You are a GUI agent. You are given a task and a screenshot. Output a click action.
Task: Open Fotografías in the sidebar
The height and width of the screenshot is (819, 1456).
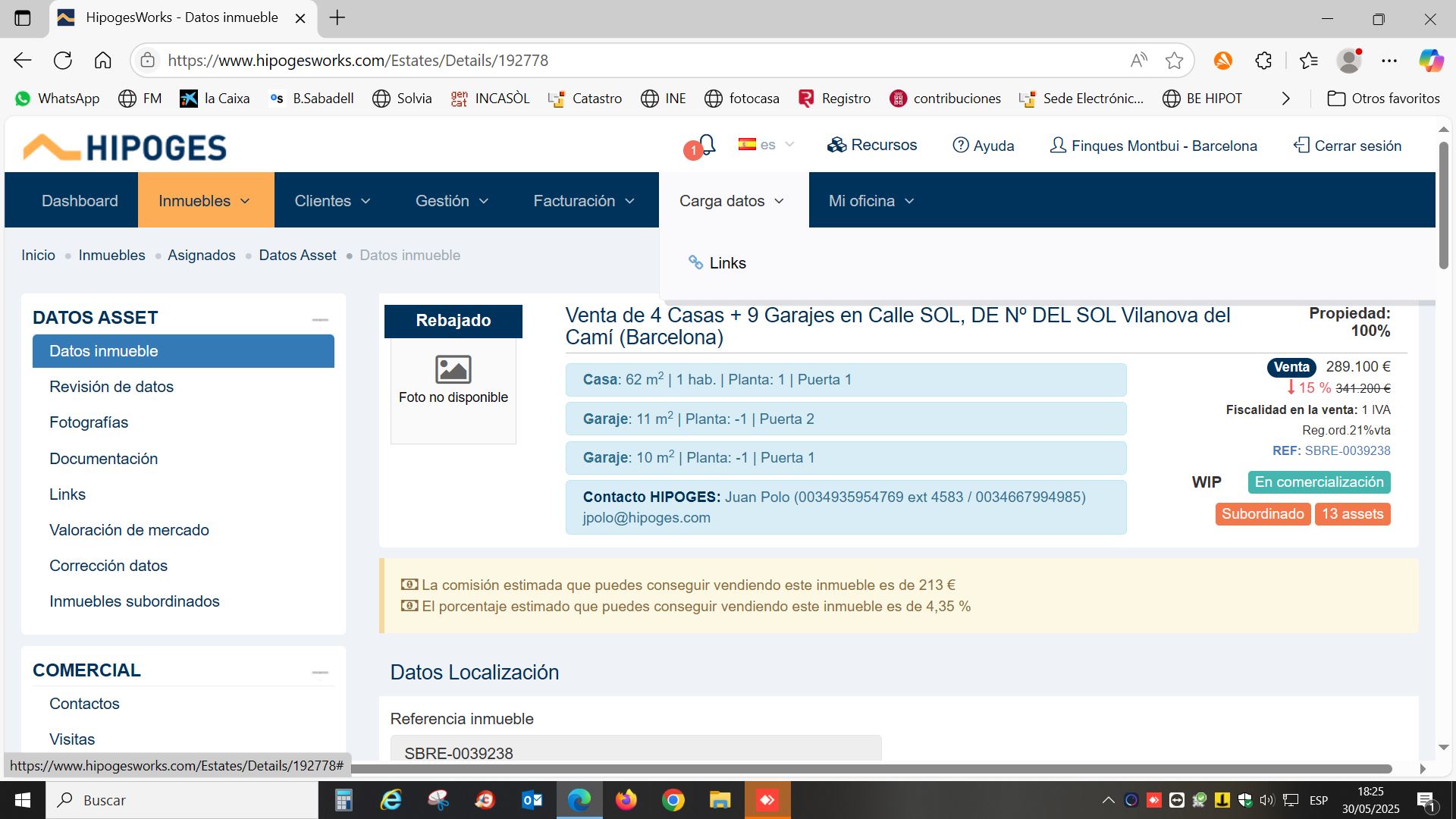click(89, 422)
